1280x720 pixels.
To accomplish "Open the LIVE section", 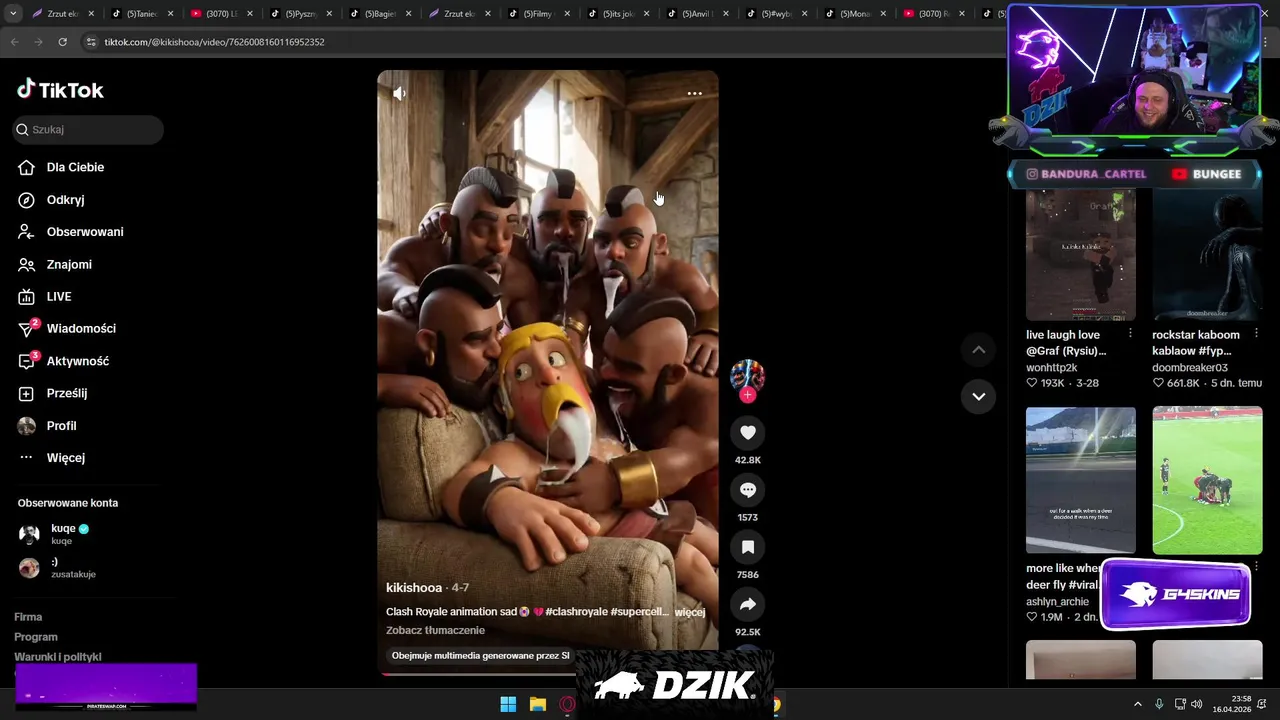I will point(45,297).
